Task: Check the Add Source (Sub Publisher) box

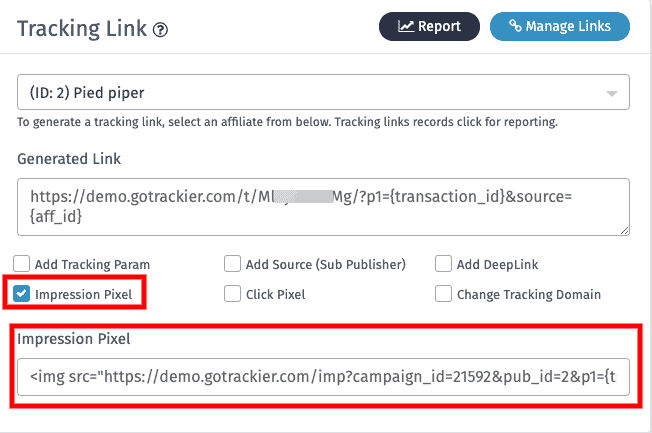Action: 233,265
